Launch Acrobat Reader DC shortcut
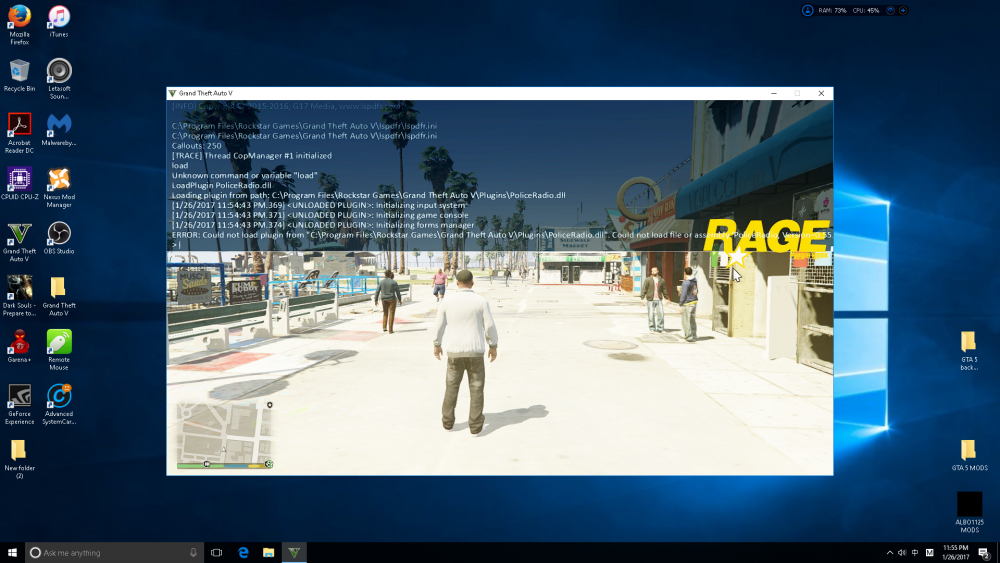This screenshot has height=563, width=1000. [19, 133]
